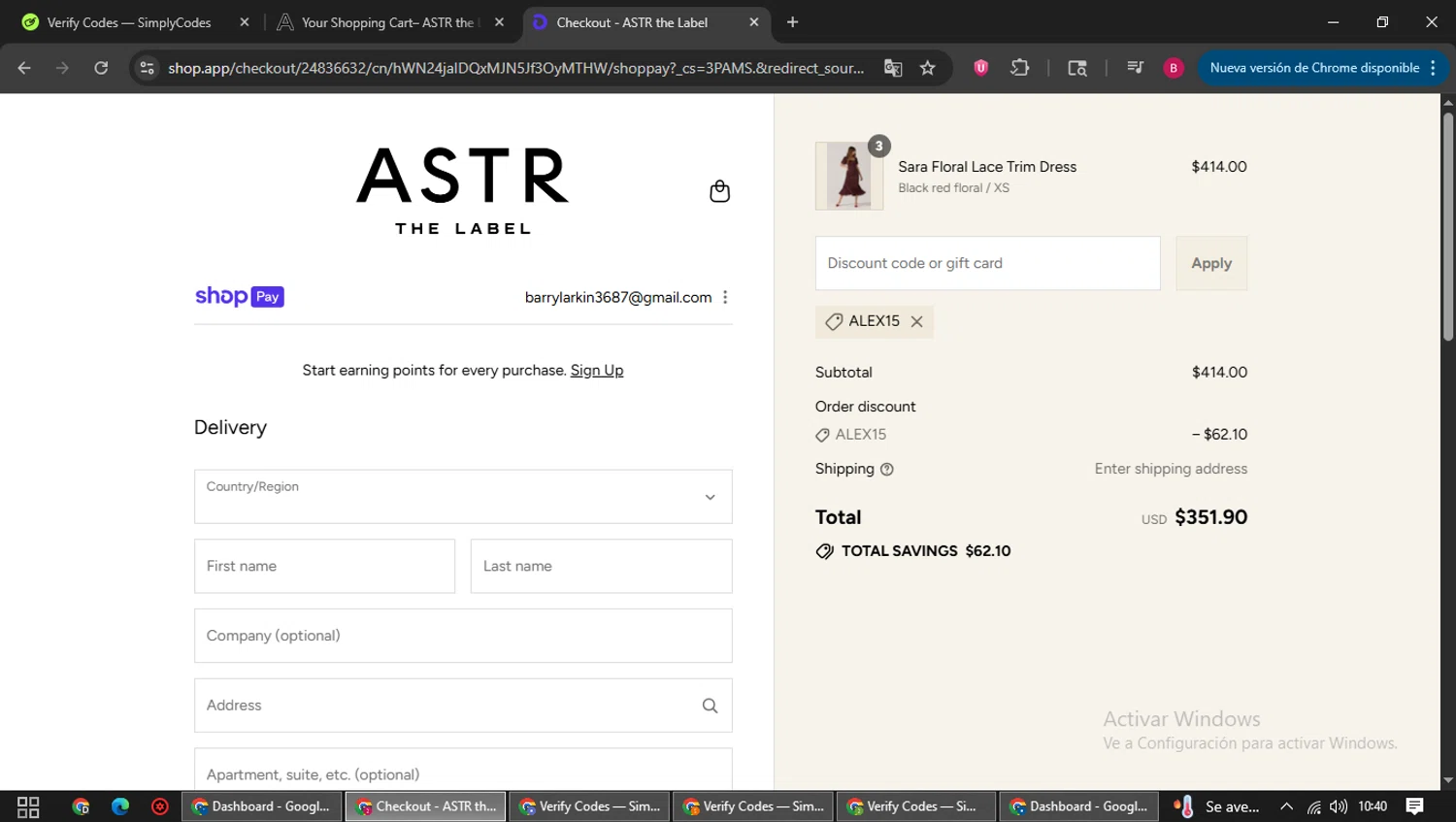
Task: Go back in browser
Action: (x=24, y=68)
